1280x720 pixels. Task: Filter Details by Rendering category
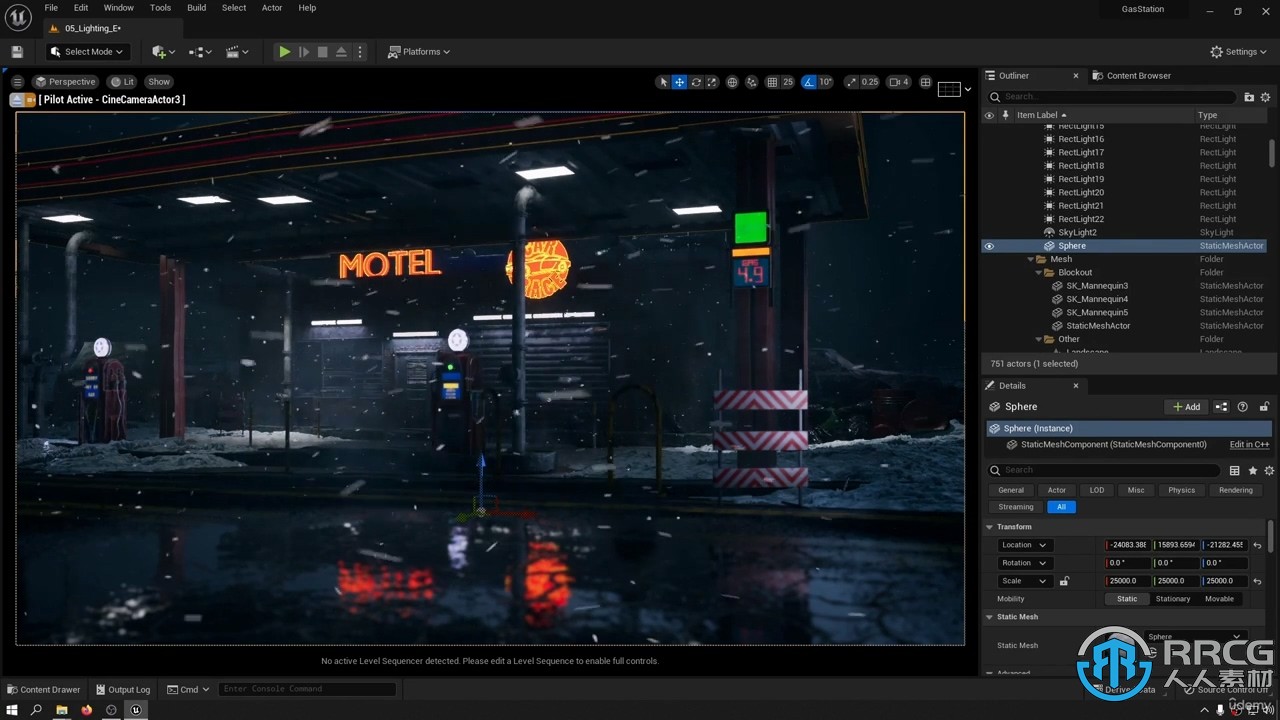1235,490
